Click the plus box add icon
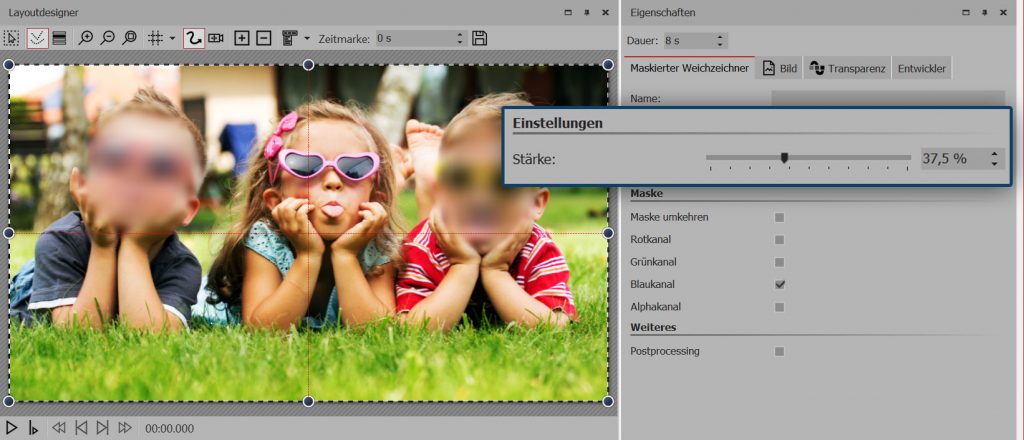 [x=241, y=38]
